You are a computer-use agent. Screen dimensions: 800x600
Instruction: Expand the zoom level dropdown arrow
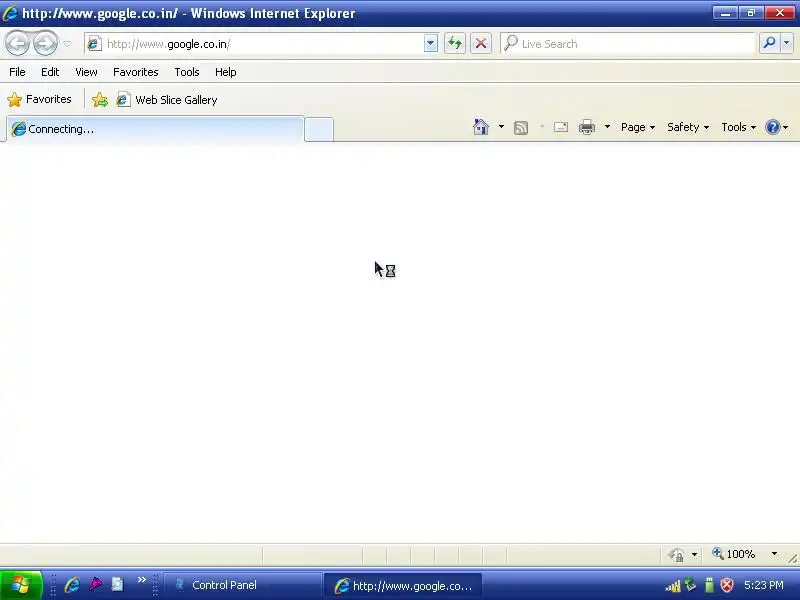pos(774,554)
